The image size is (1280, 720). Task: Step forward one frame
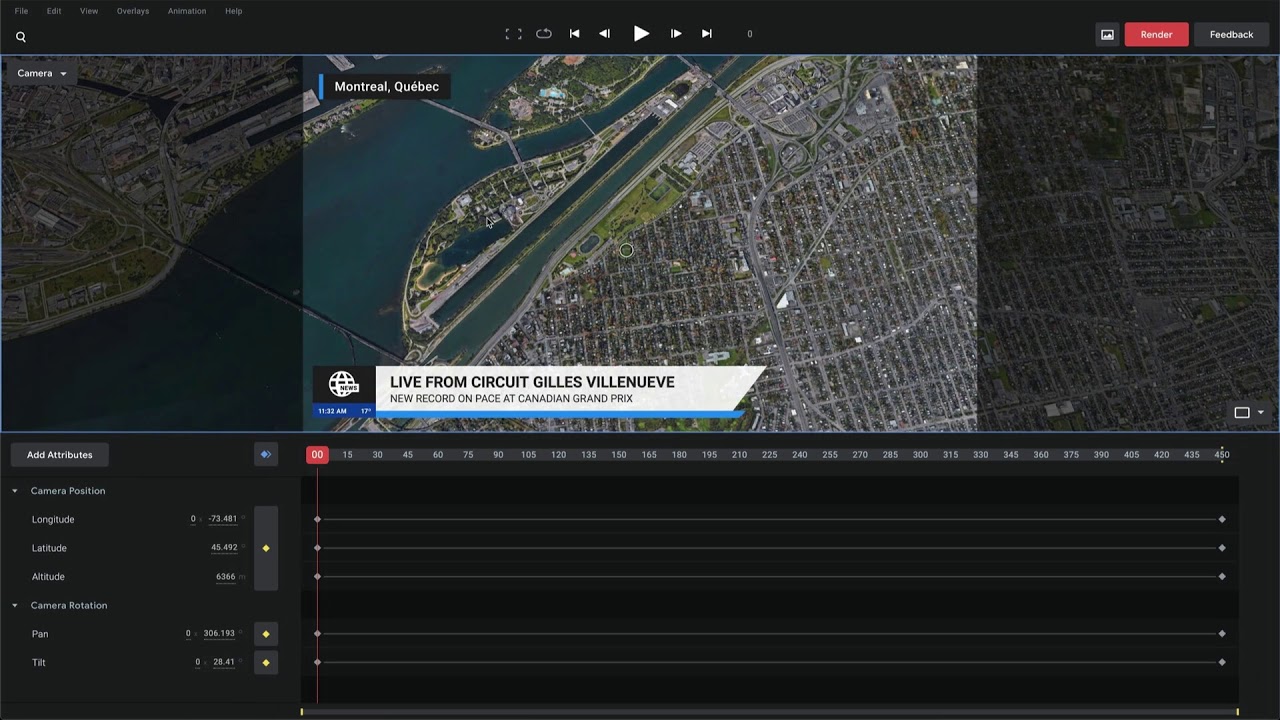tap(676, 33)
